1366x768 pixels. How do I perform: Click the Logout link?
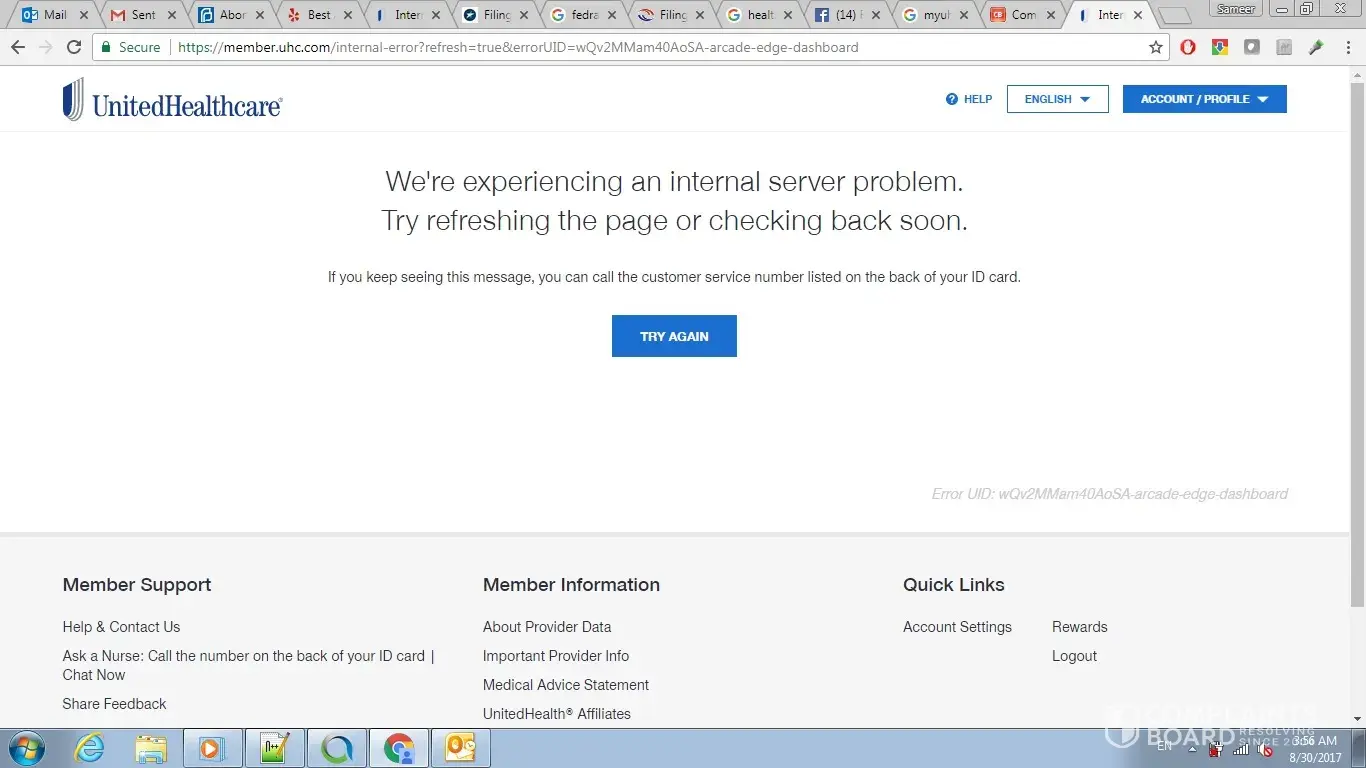(1074, 656)
